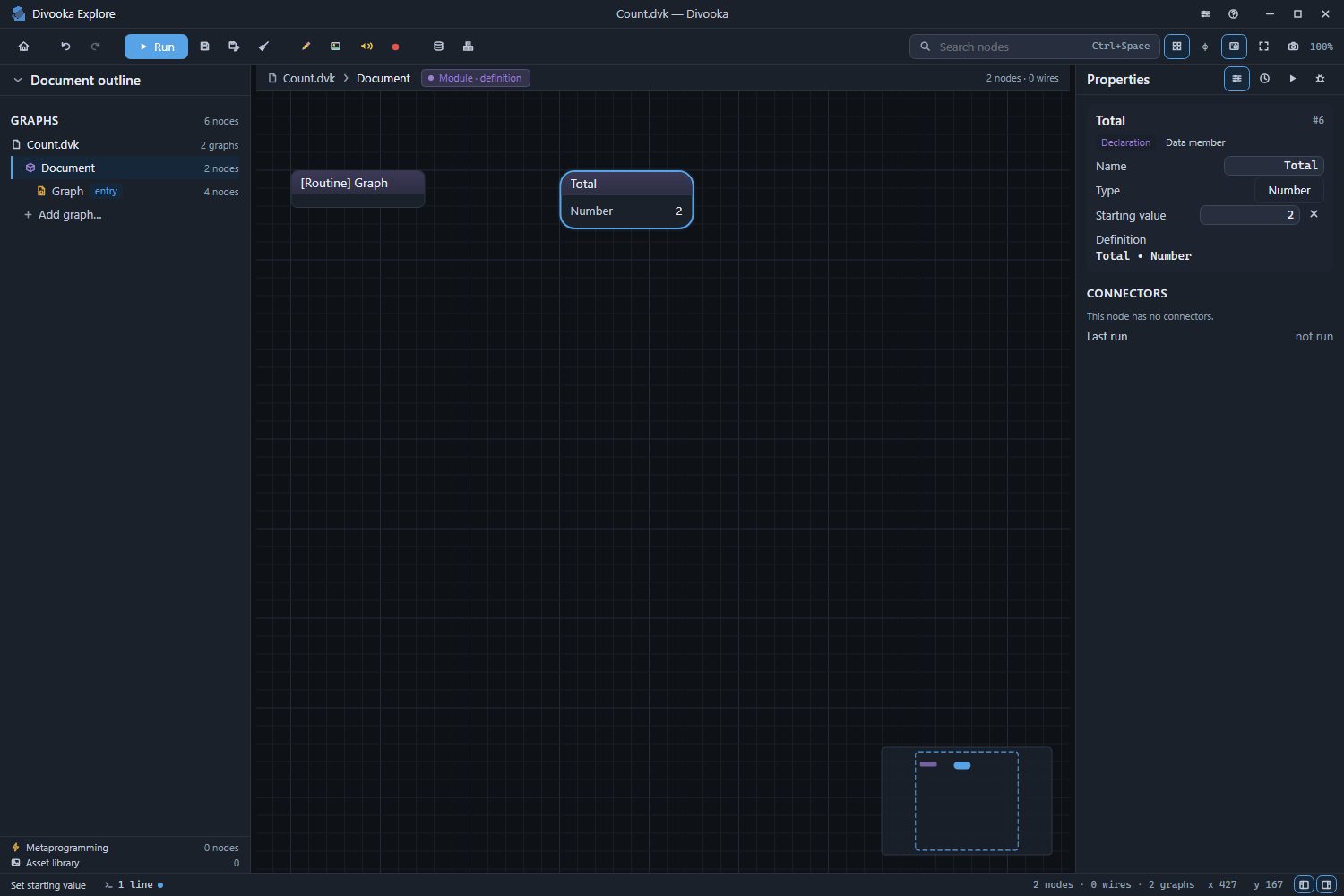Click the redo arrow icon

click(x=96, y=47)
